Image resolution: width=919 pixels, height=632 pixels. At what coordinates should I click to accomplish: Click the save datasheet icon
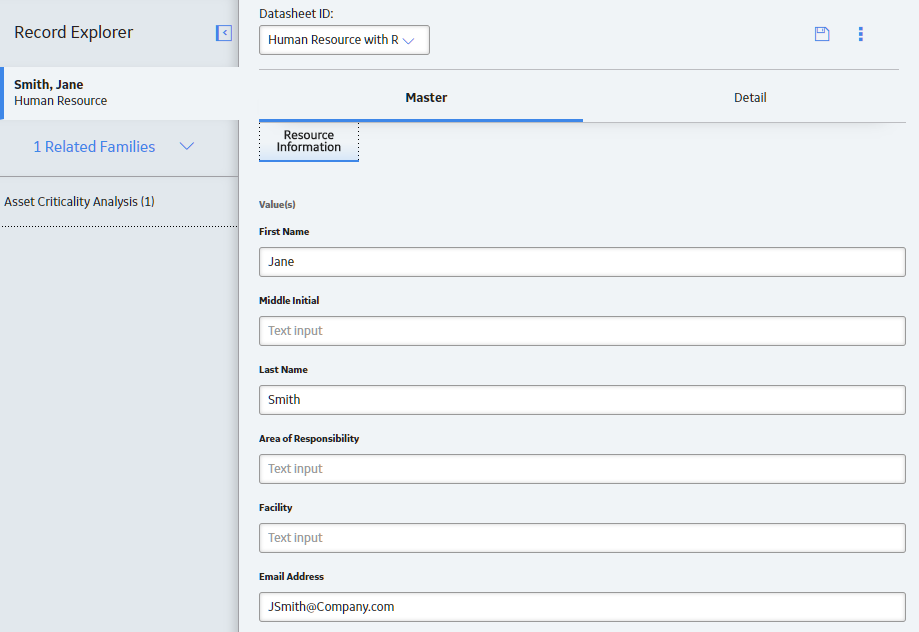point(822,34)
